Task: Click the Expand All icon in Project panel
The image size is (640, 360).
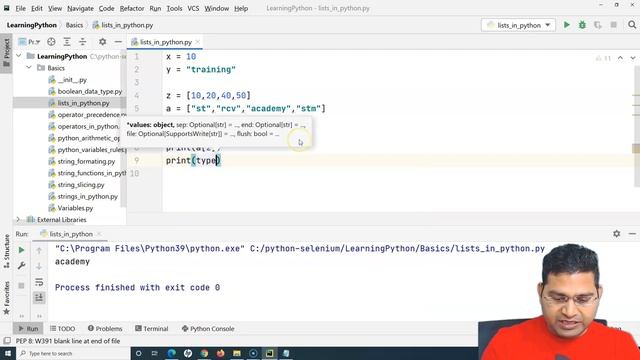Action: [x=67, y=42]
